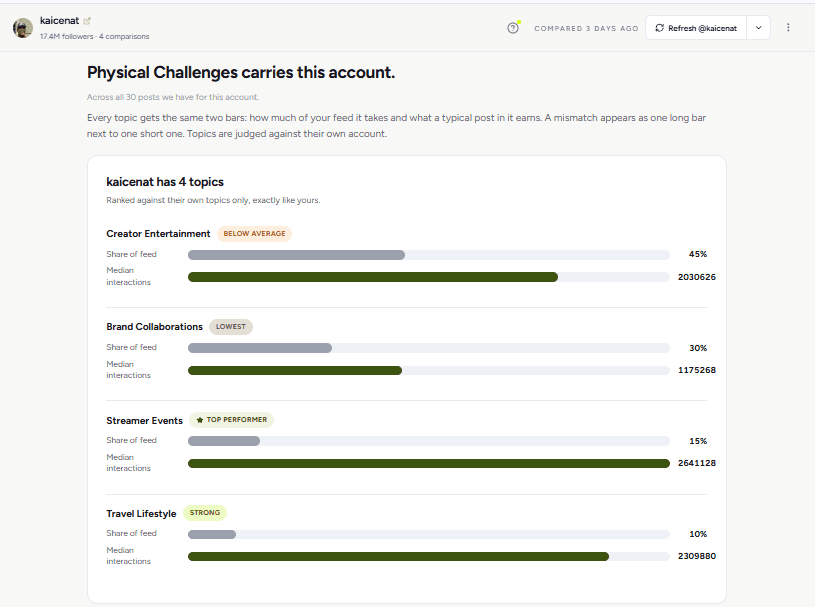Open the help question mark icon
This screenshot has height=607, width=815.
(x=513, y=28)
